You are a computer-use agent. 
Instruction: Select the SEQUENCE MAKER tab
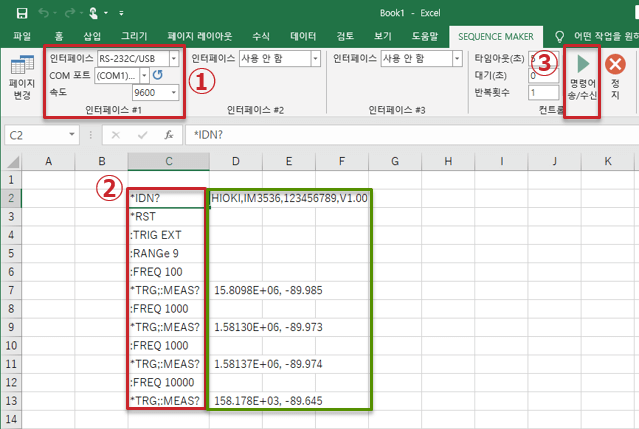(x=496, y=37)
